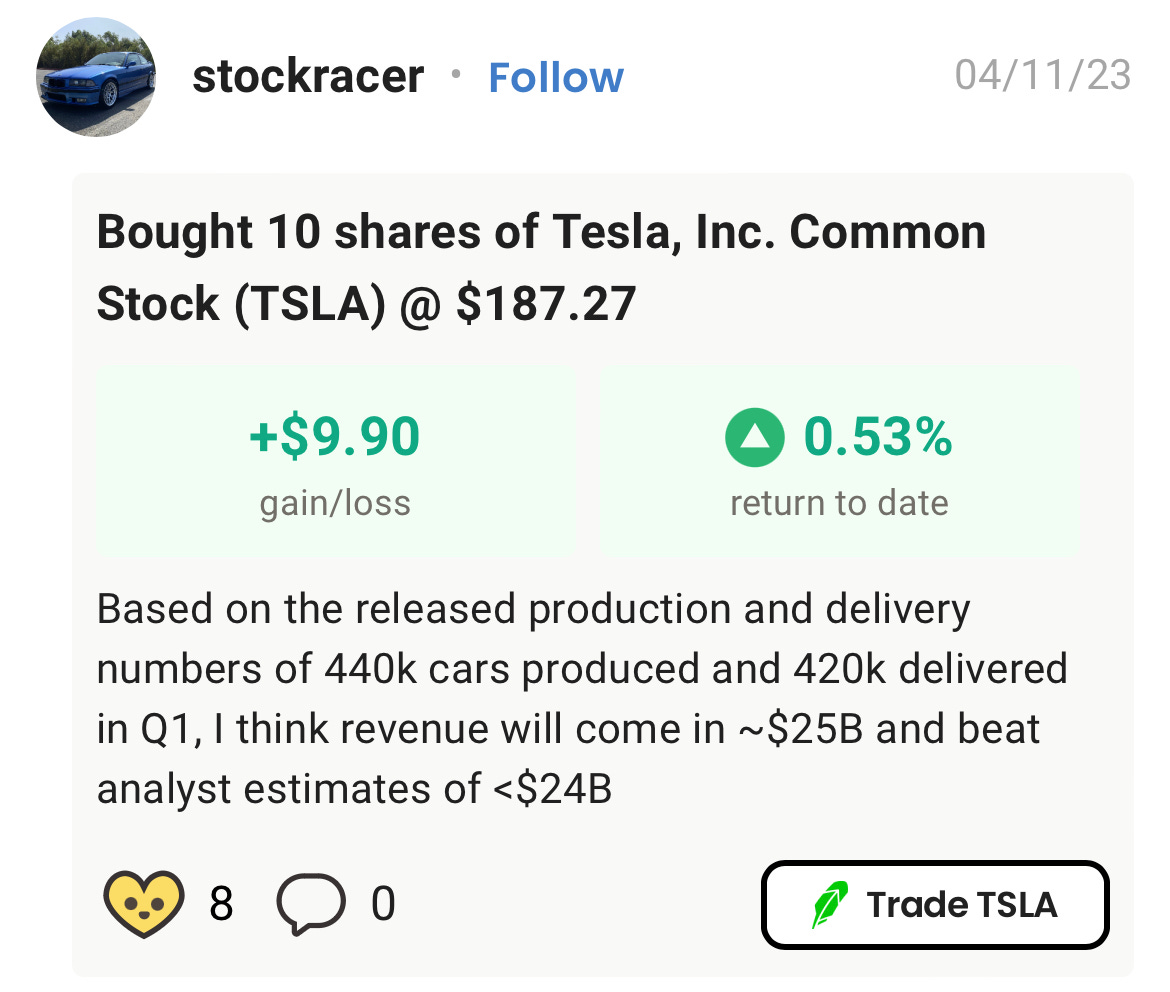
Task: Click the dot separator beside Follow
Action: (456, 74)
